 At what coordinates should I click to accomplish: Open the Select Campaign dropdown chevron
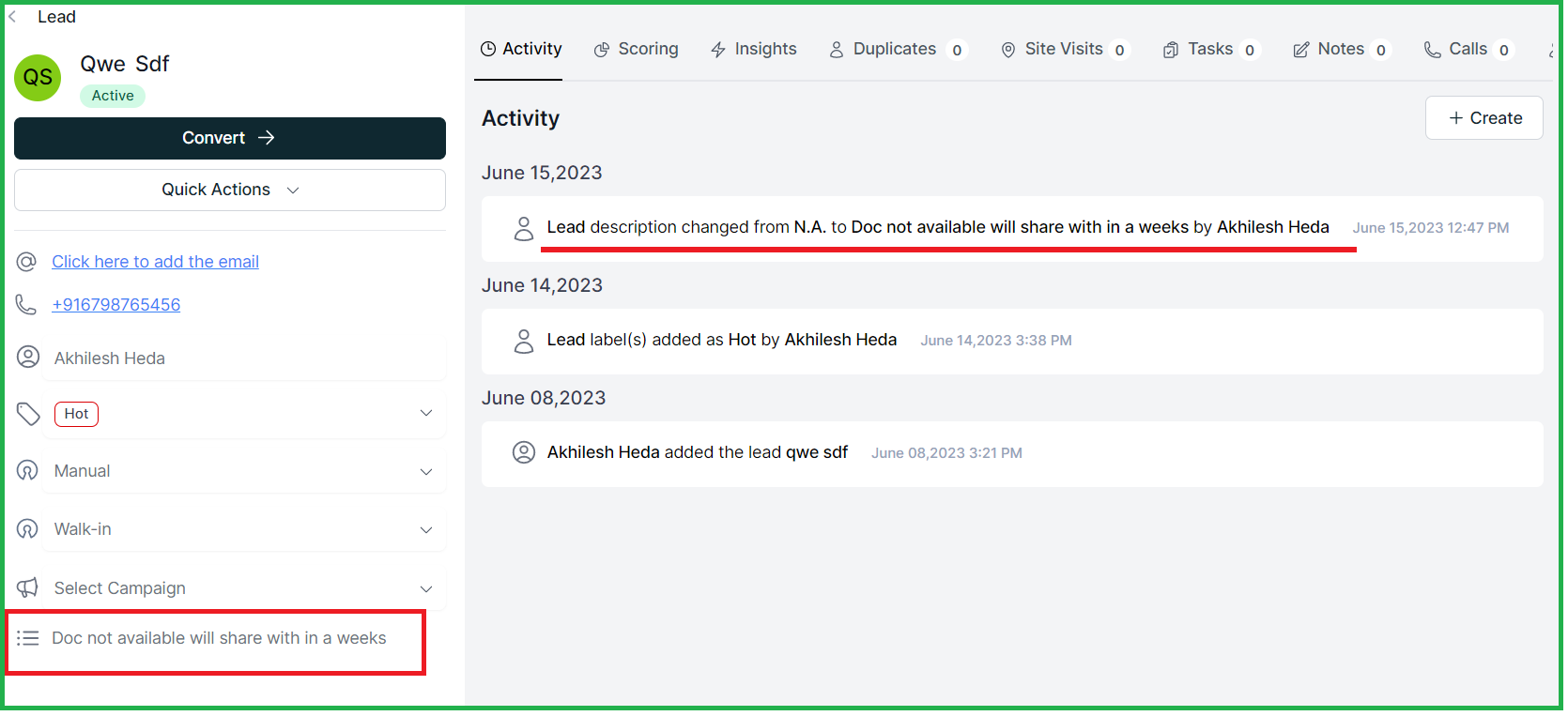[x=426, y=589]
